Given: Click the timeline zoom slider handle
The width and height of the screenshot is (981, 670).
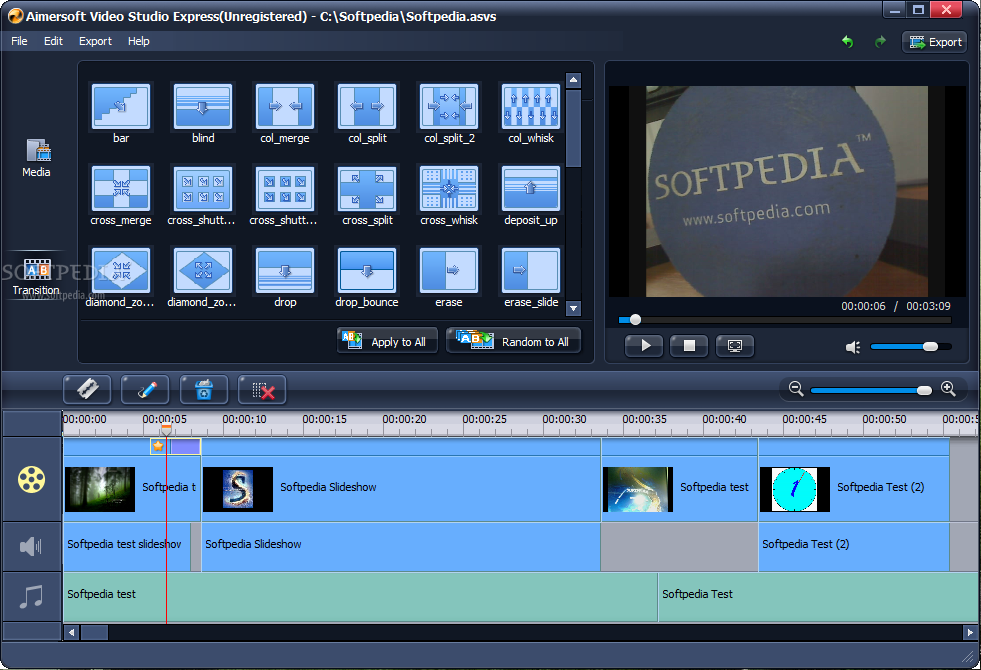Looking at the screenshot, I should [x=924, y=390].
